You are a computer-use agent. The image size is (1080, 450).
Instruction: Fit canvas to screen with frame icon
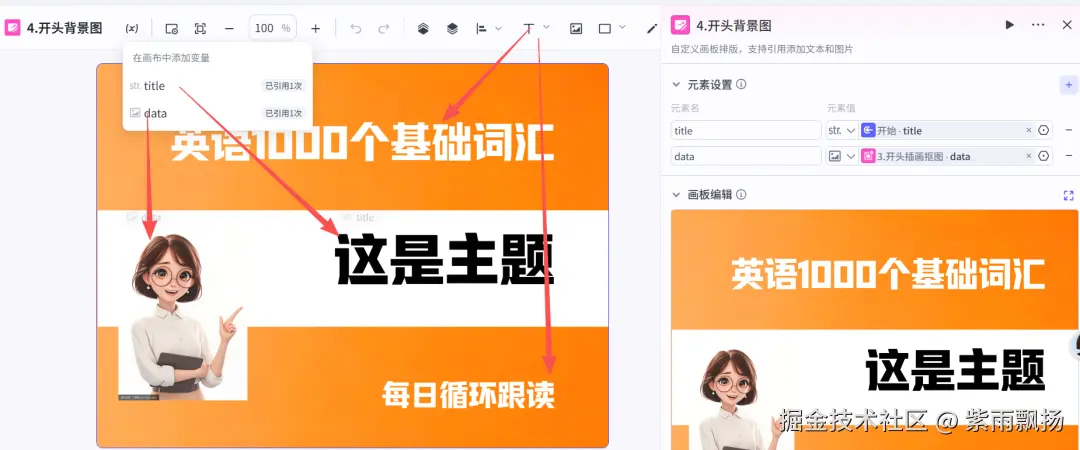pos(200,28)
